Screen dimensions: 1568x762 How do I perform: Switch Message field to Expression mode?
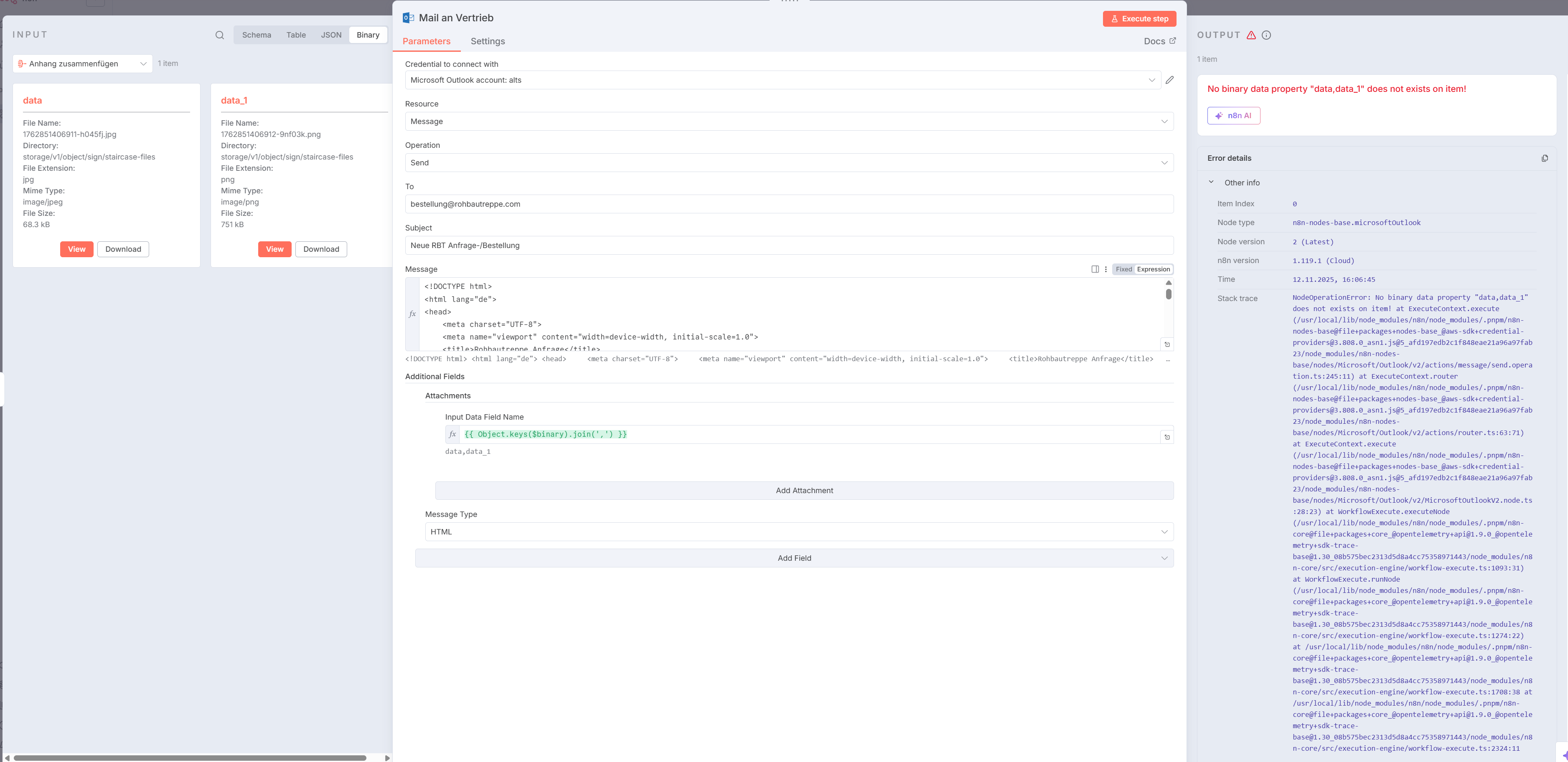coord(1153,269)
